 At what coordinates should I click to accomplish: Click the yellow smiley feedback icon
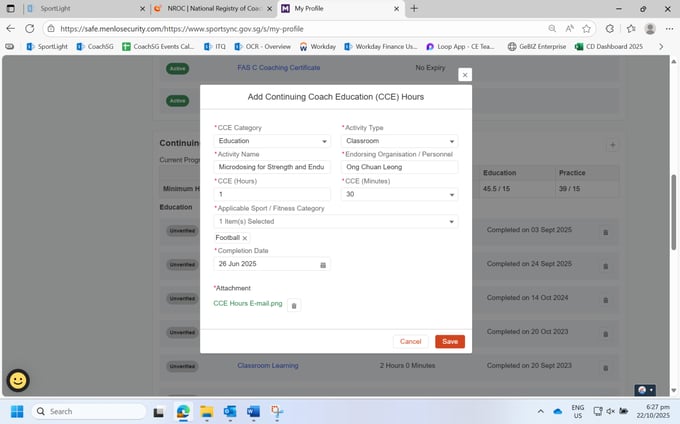pyautogui.click(x=18, y=380)
